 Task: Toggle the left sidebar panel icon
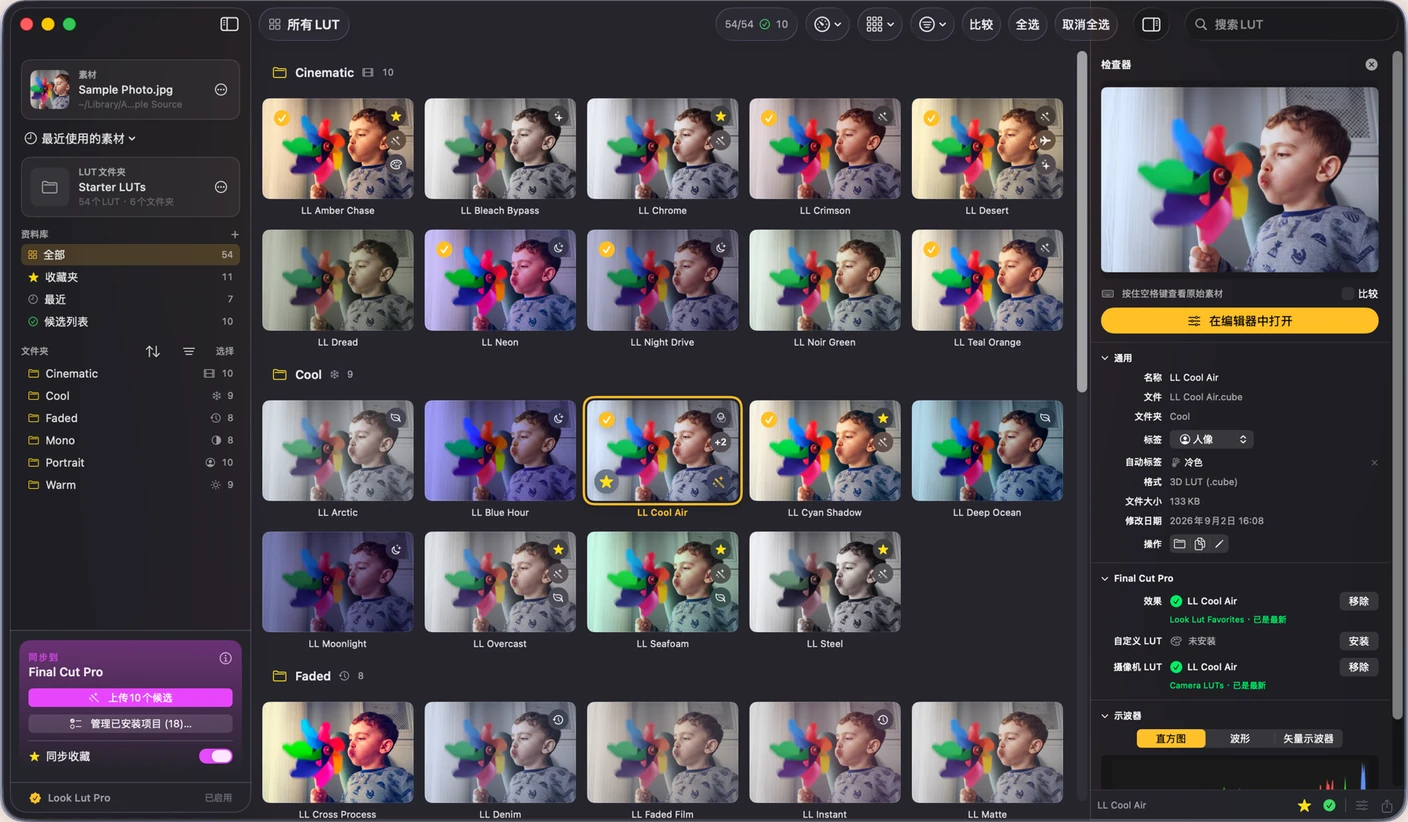click(x=229, y=24)
